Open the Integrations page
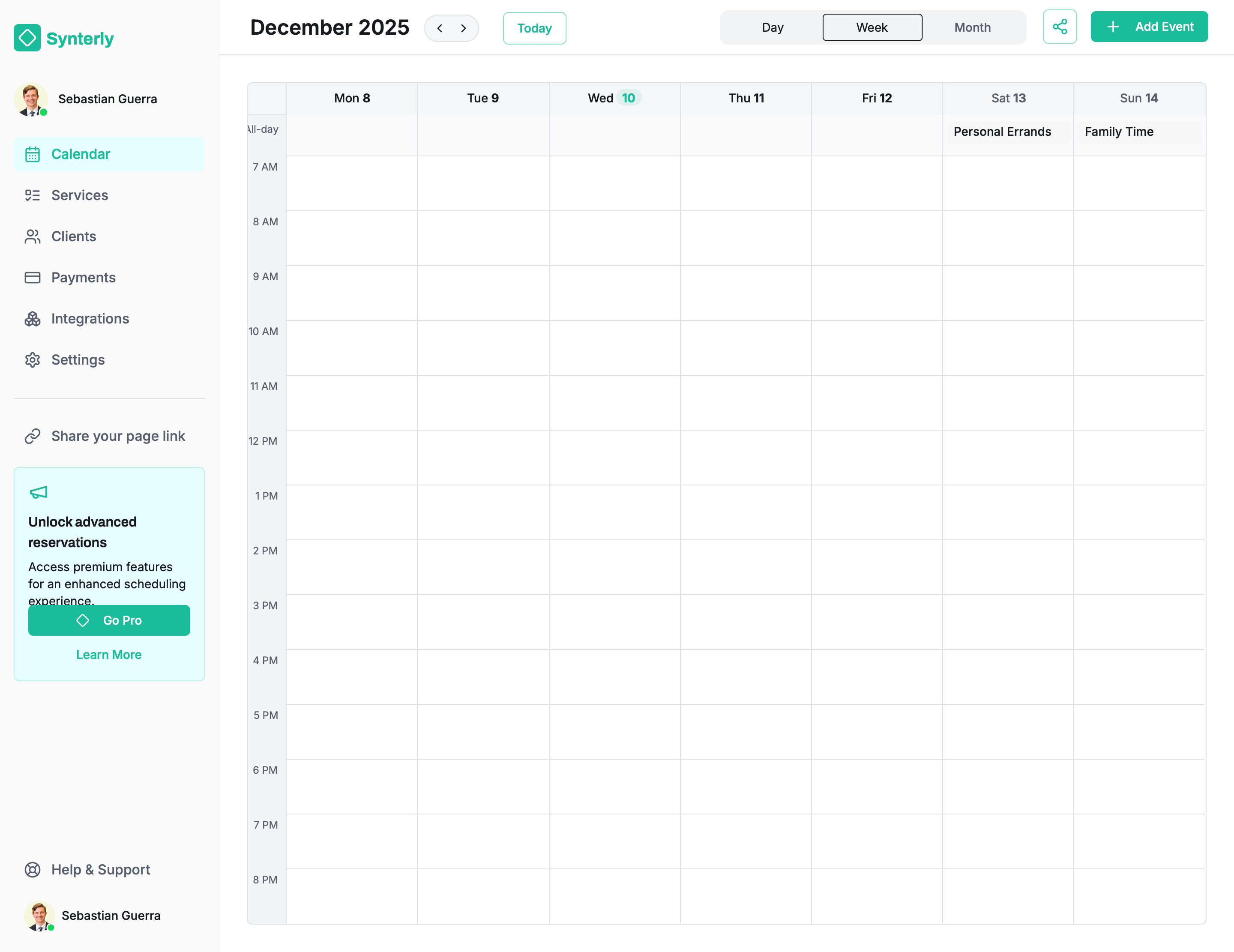This screenshot has width=1234, height=952. (x=90, y=319)
